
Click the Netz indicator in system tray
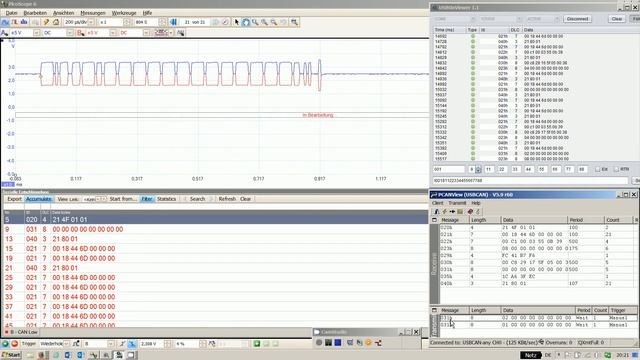[x=530, y=355]
